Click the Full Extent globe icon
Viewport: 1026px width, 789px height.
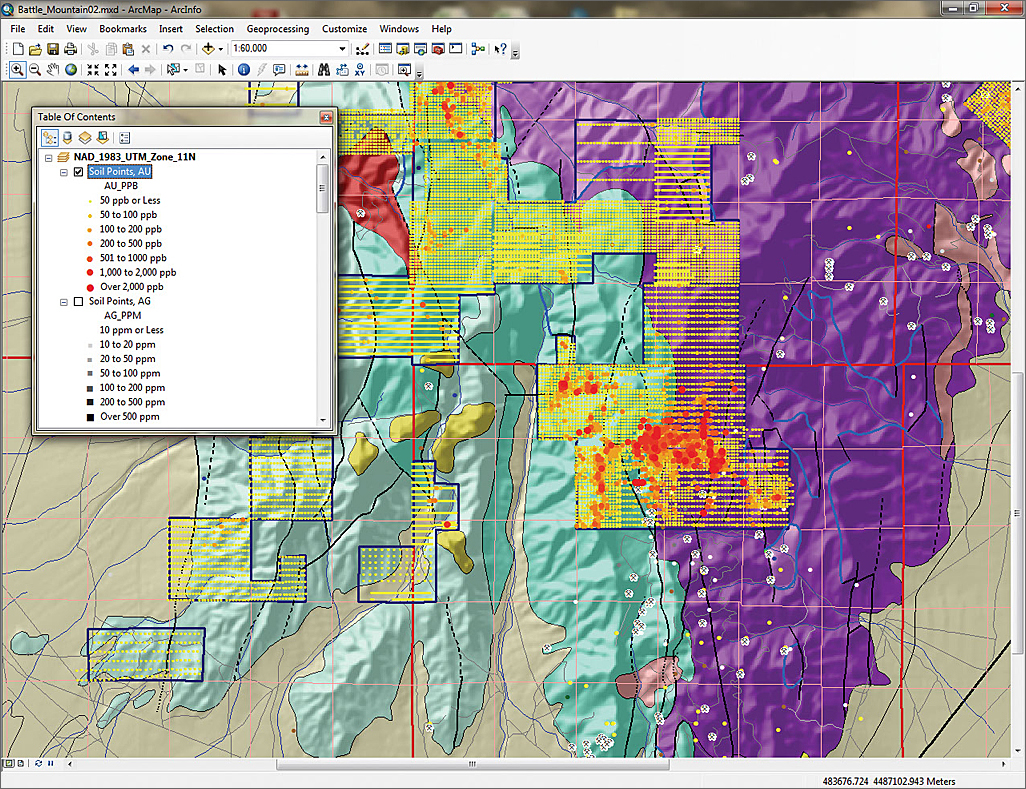pos(72,70)
